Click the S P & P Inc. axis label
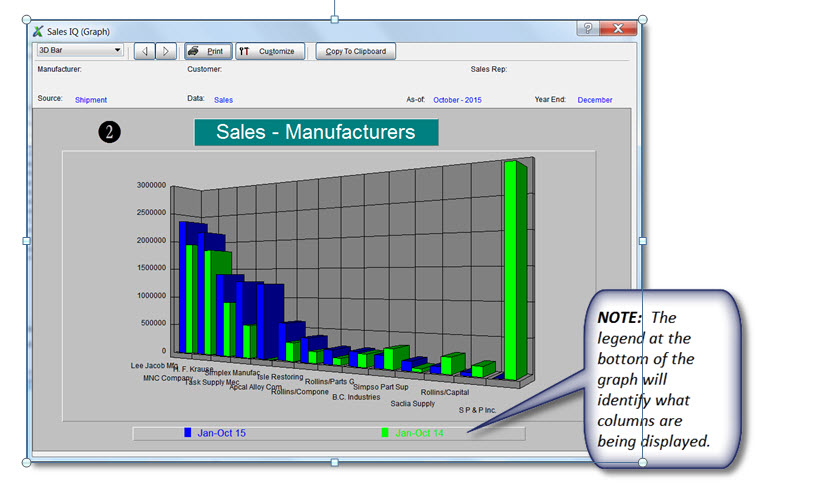Image resolution: width=823 pixels, height=494 pixels. [x=477, y=410]
